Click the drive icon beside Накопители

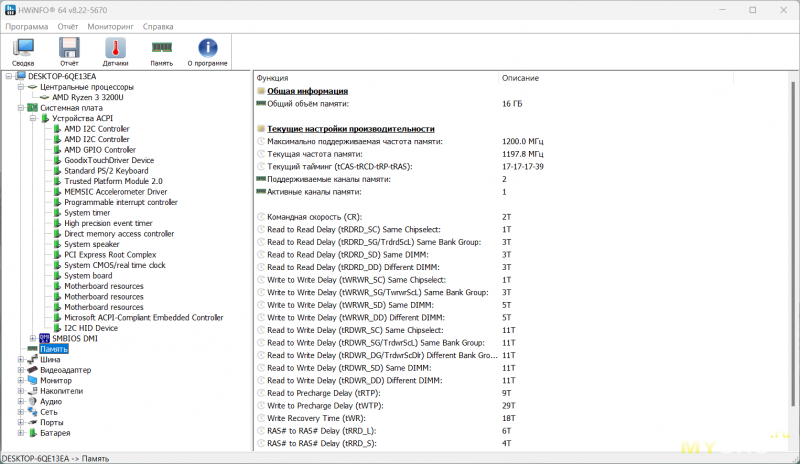coord(33,390)
